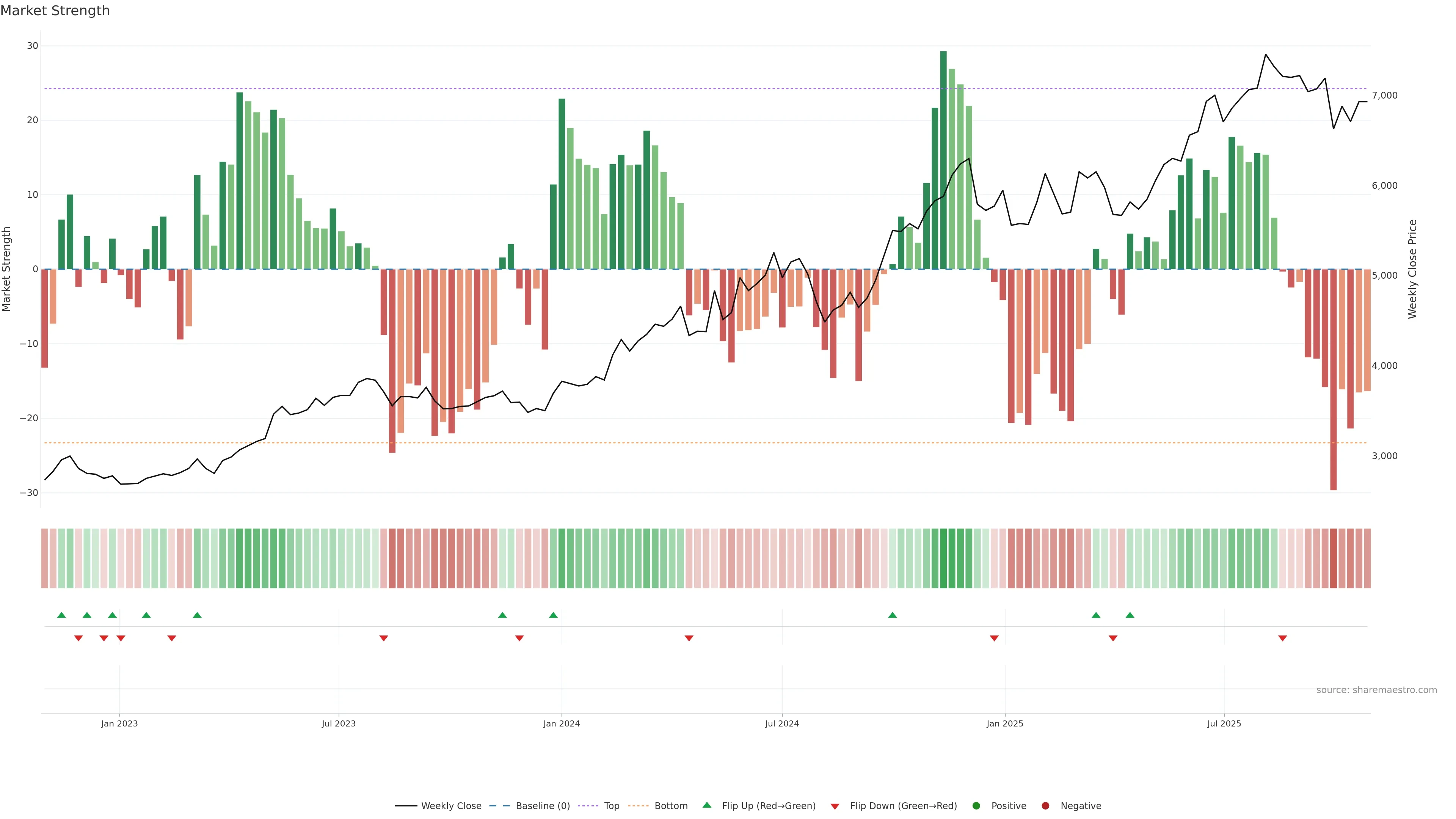
Task: Click the Jul 2025 x-axis label
Action: pos(1224,723)
